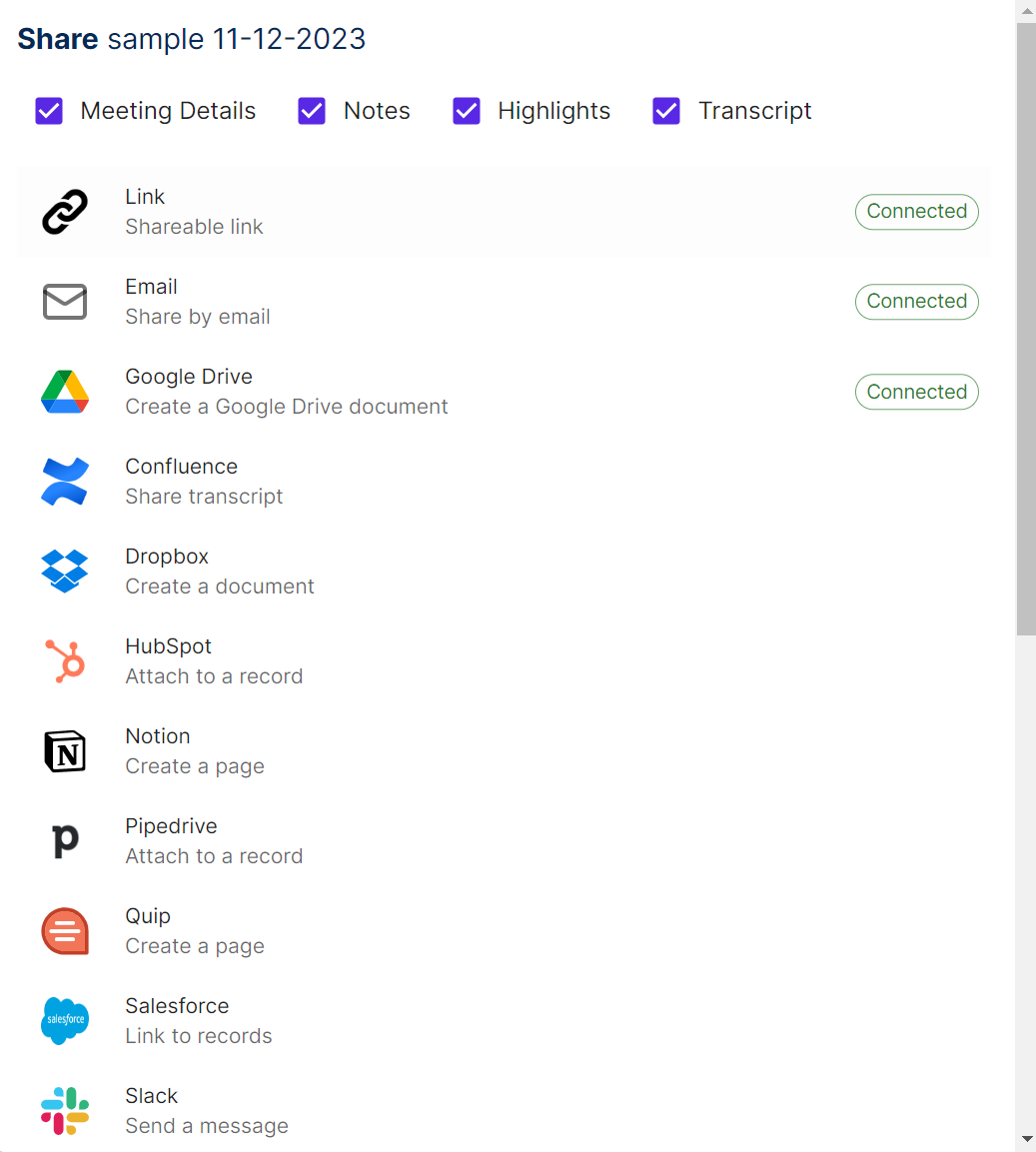The height and width of the screenshot is (1152, 1036).
Task: Select the Notion logo icon
Action: click(65, 751)
